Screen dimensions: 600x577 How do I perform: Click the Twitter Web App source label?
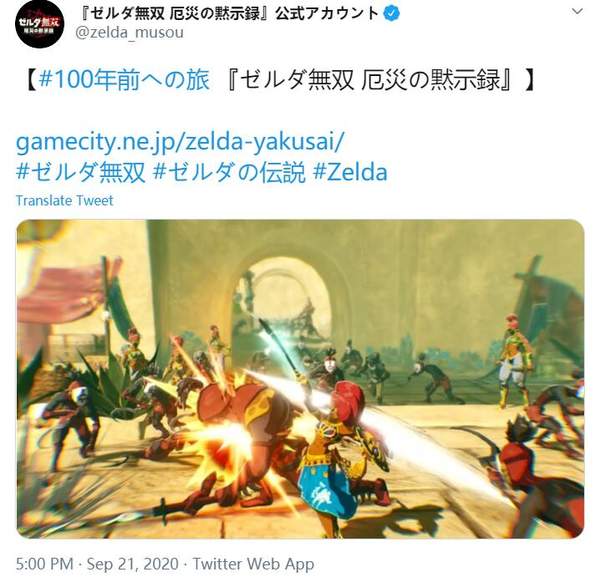253,564
